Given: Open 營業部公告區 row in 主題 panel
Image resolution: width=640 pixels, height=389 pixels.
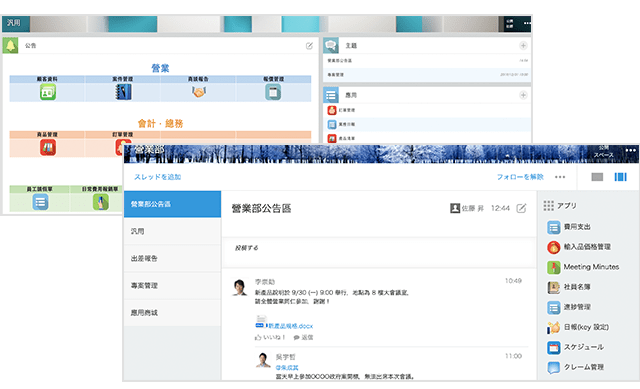Looking at the screenshot, I should tap(427, 60).
